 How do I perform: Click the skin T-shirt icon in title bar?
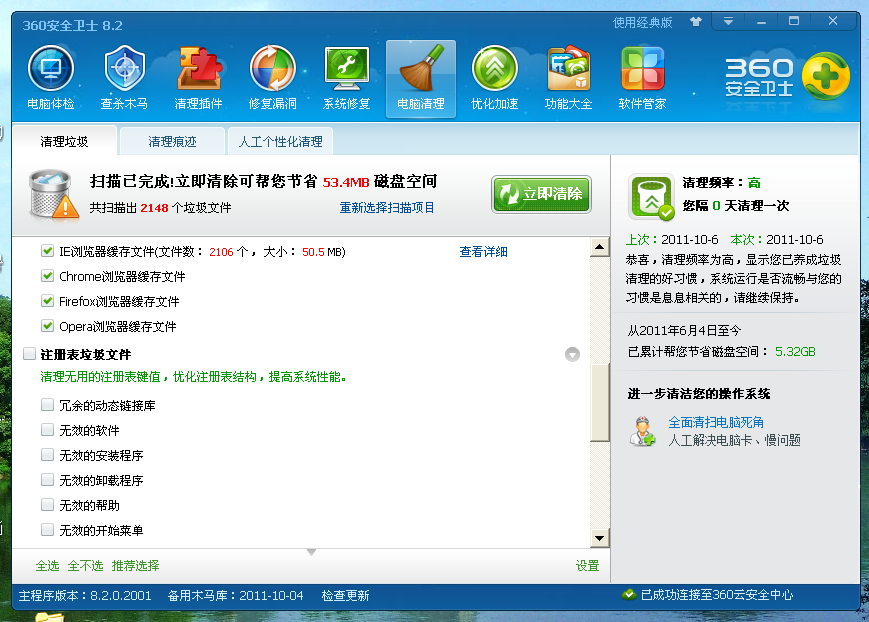point(696,22)
